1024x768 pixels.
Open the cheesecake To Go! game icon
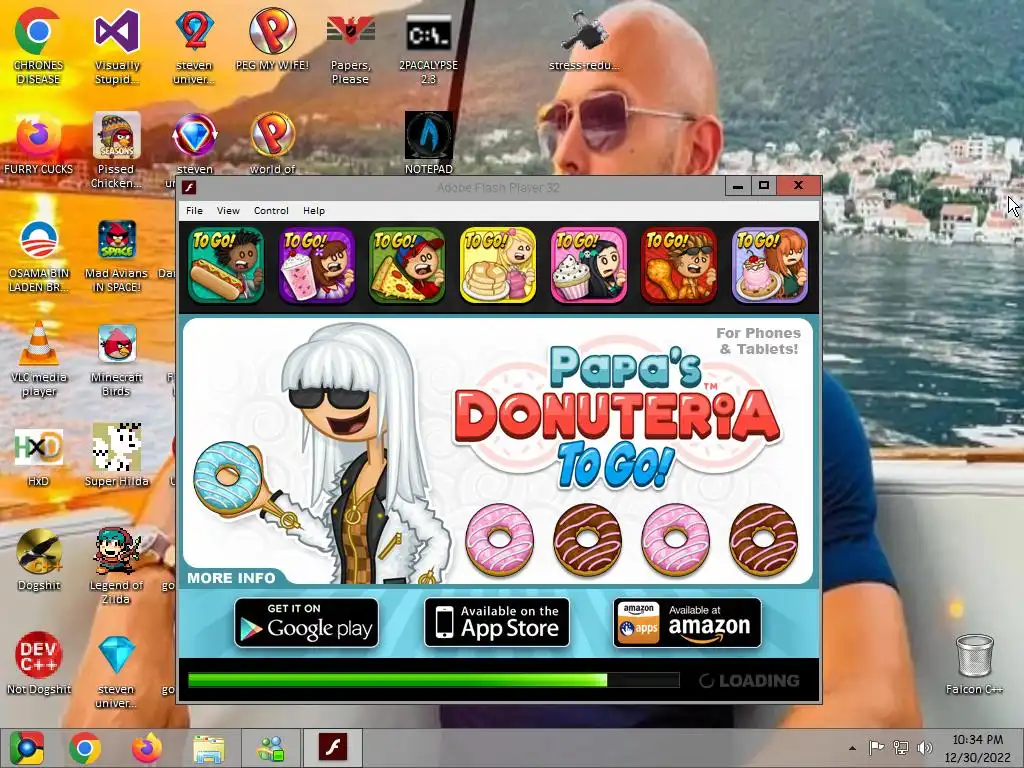click(770, 265)
